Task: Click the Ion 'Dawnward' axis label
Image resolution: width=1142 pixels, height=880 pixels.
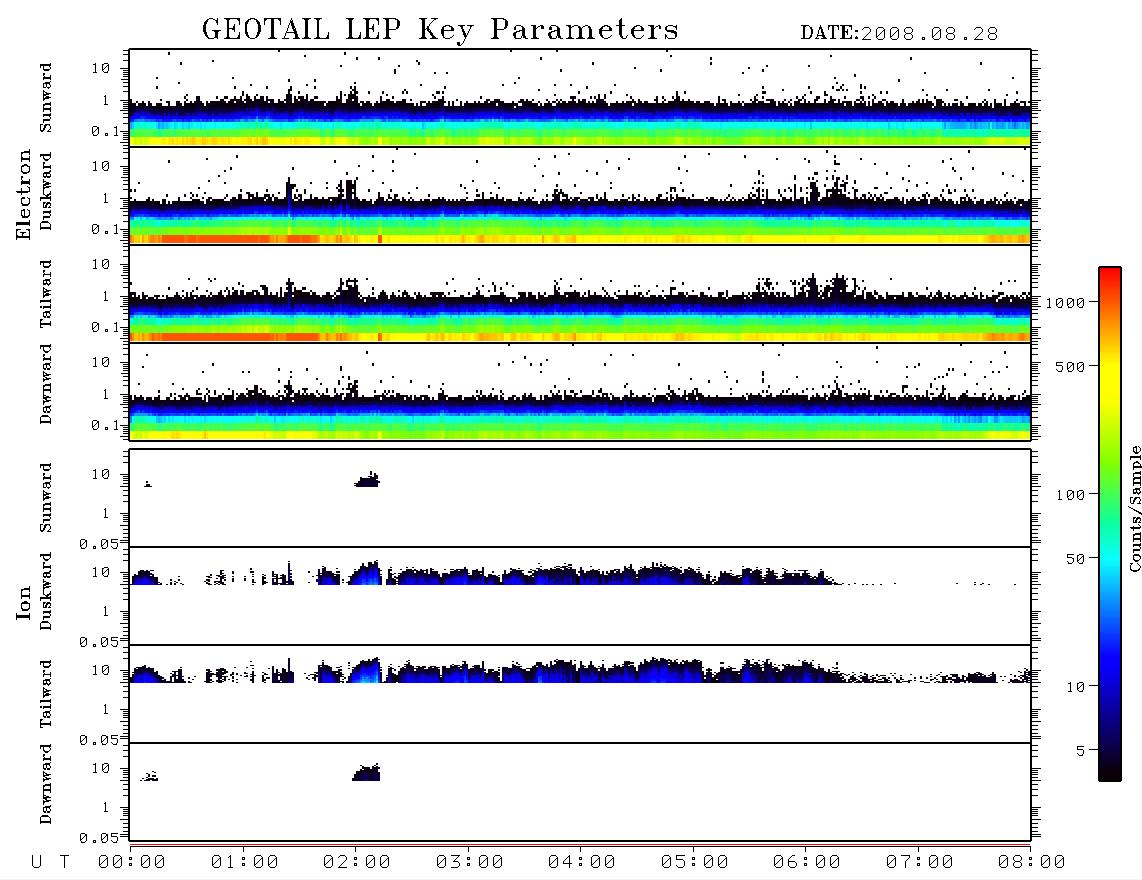Action: (46, 784)
